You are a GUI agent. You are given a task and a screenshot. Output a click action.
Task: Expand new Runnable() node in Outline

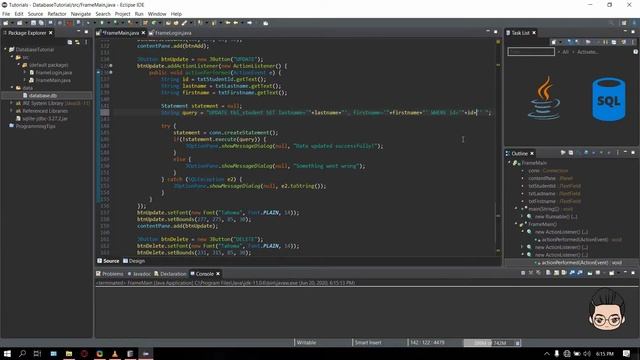point(522,217)
